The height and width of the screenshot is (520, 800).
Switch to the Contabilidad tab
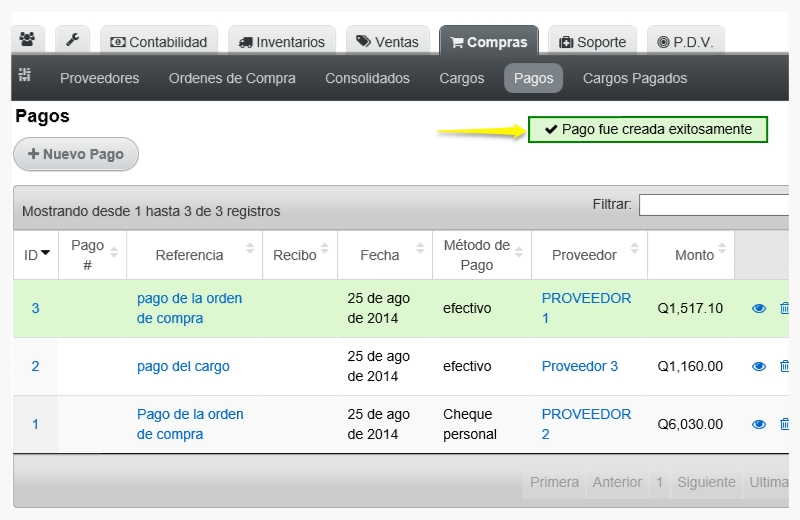click(159, 40)
